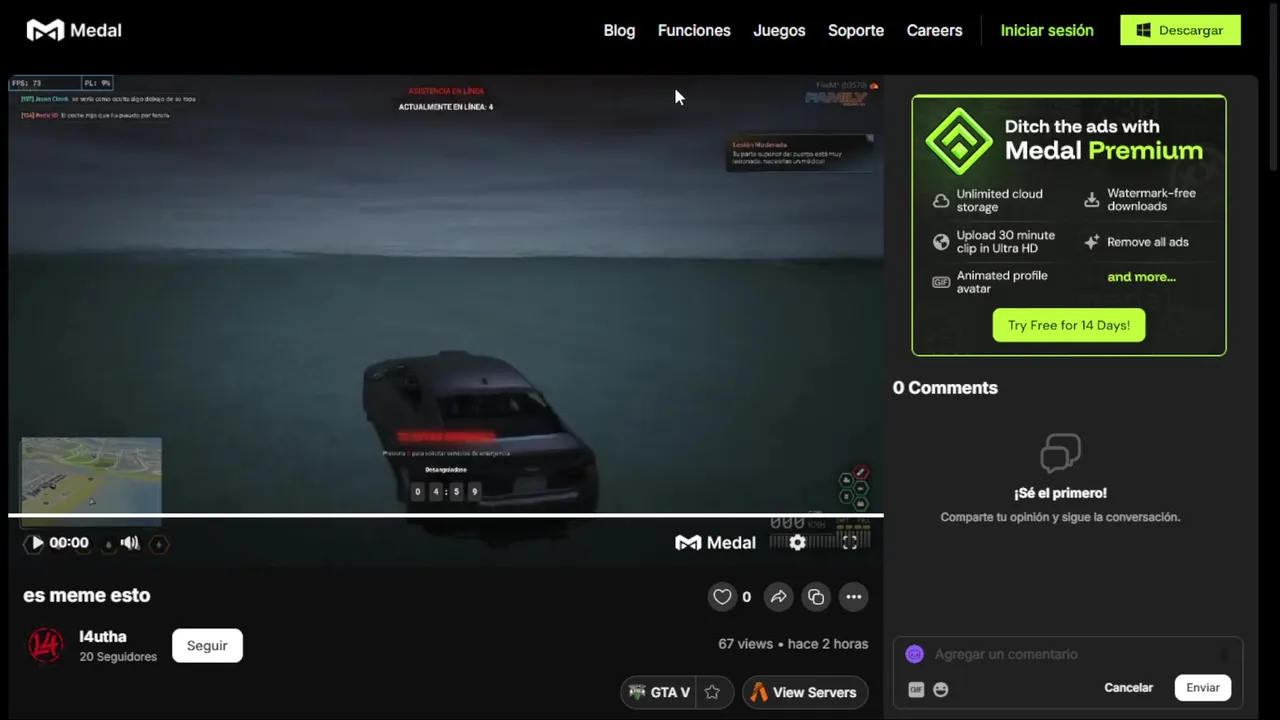Open the Juegos menu item
1280x720 pixels.
[779, 31]
